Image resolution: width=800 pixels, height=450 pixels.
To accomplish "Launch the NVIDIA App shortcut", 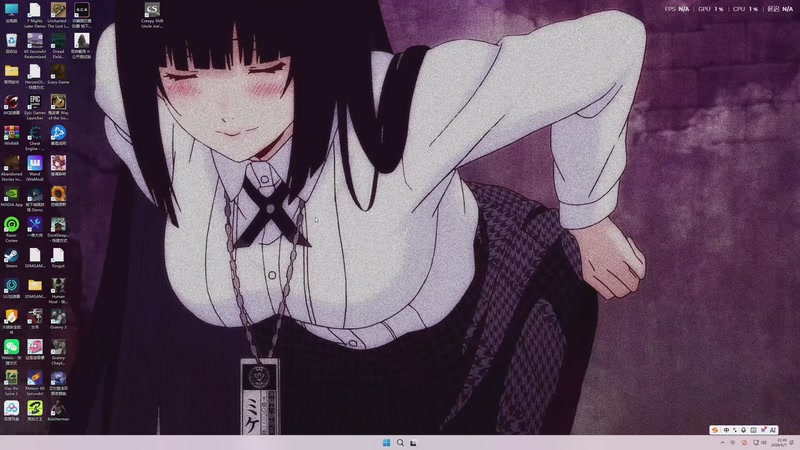I will [11, 197].
